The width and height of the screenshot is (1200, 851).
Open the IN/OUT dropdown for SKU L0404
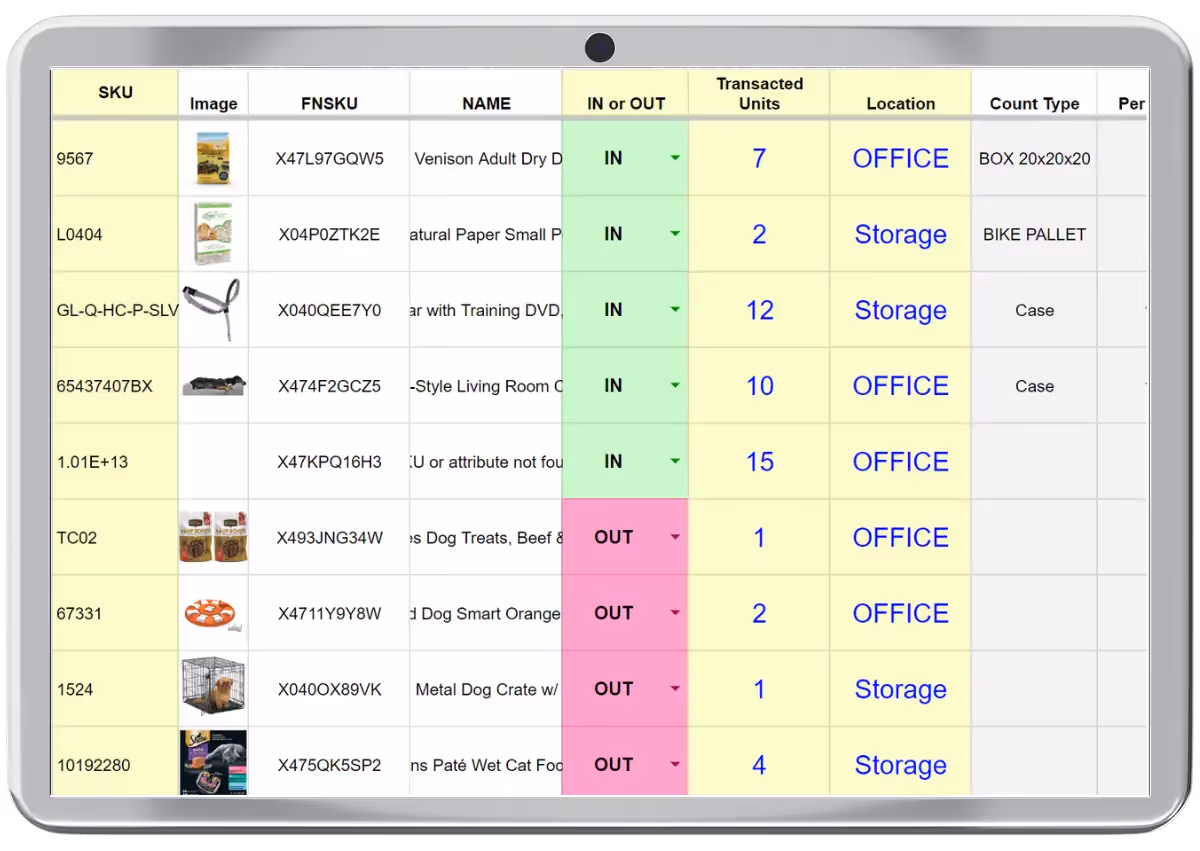tap(674, 234)
